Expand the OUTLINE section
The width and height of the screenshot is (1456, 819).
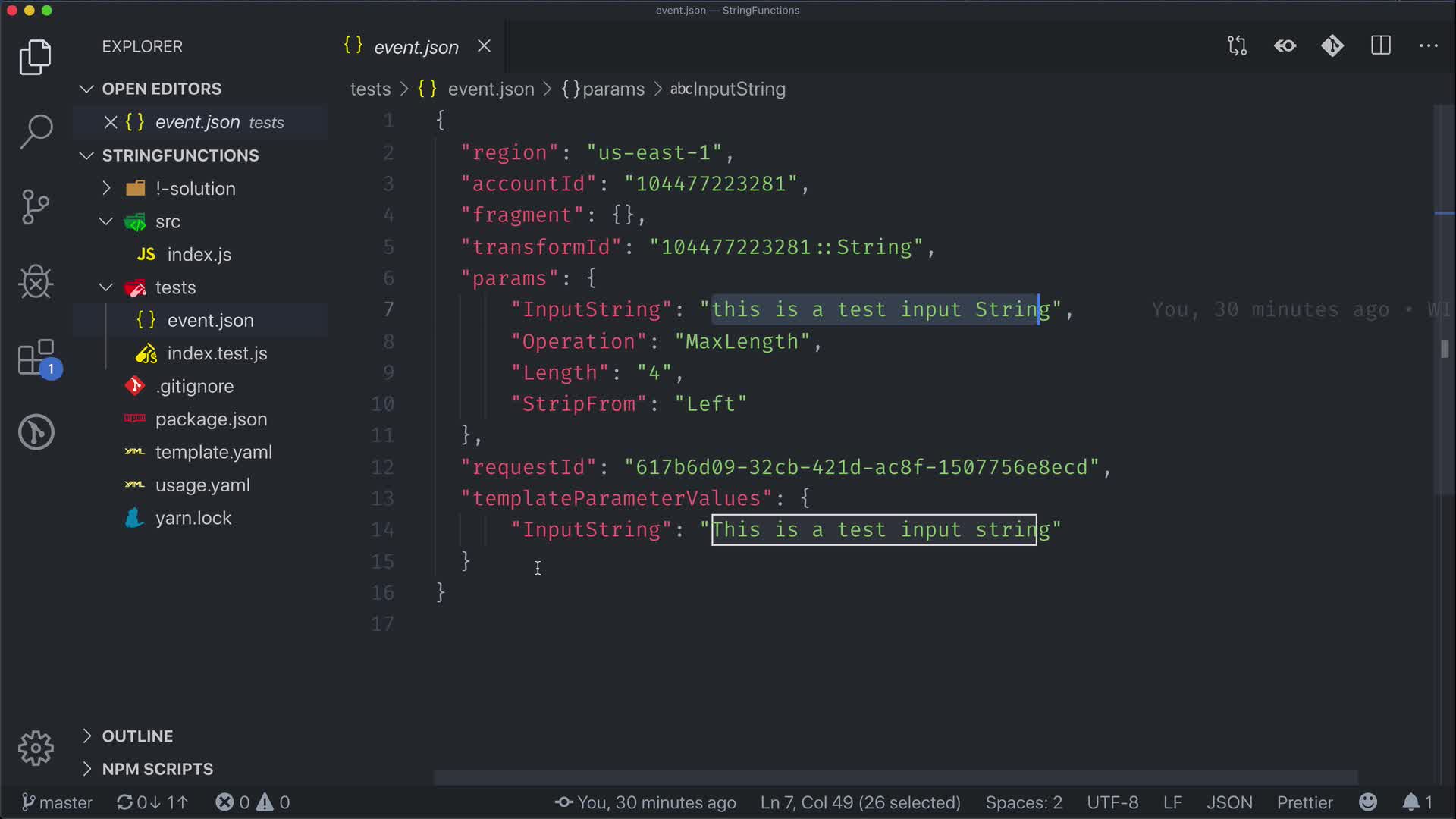click(137, 736)
